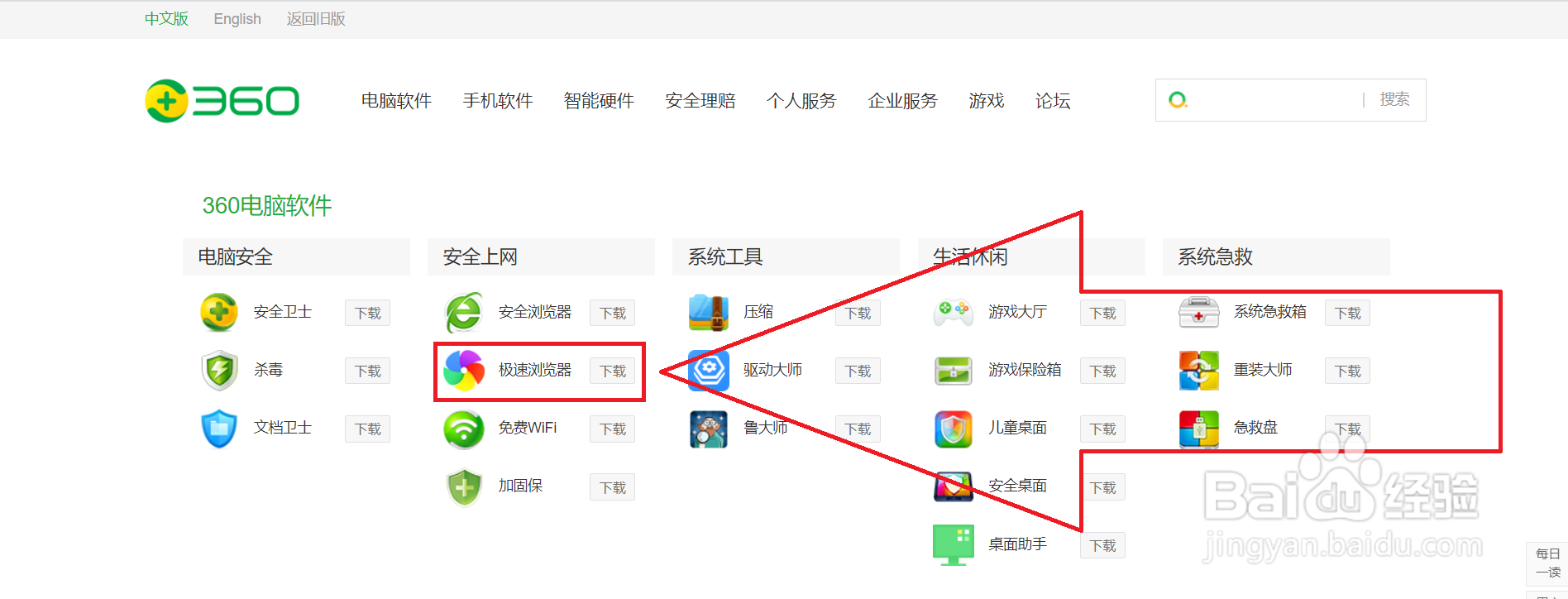This screenshot has width=1568, height=599.
Task: Click the 加固保 green shield icon
Action: pyautogui.click(x=464, y=486)
